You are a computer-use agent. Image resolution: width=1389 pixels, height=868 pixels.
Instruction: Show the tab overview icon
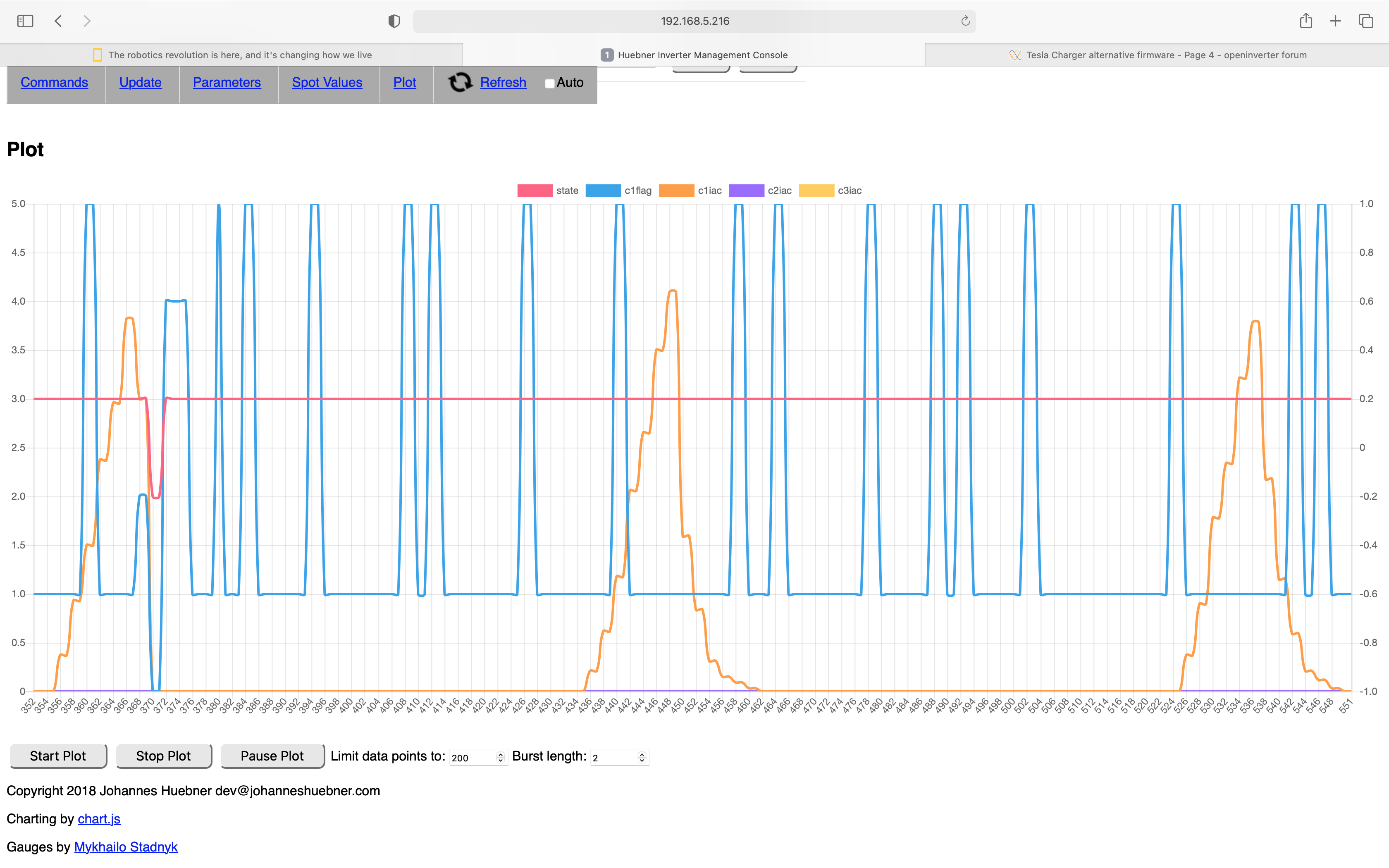click(x=1366, y=21)
